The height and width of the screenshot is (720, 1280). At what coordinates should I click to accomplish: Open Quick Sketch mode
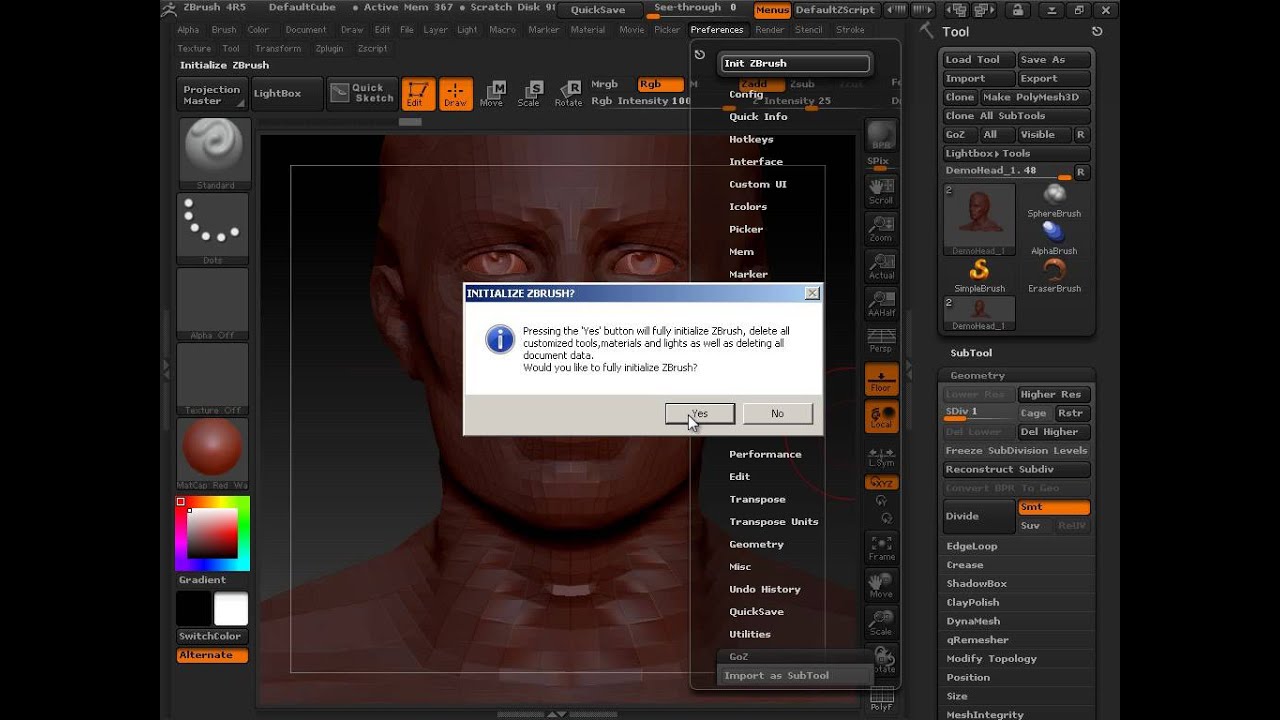[362, 93]
